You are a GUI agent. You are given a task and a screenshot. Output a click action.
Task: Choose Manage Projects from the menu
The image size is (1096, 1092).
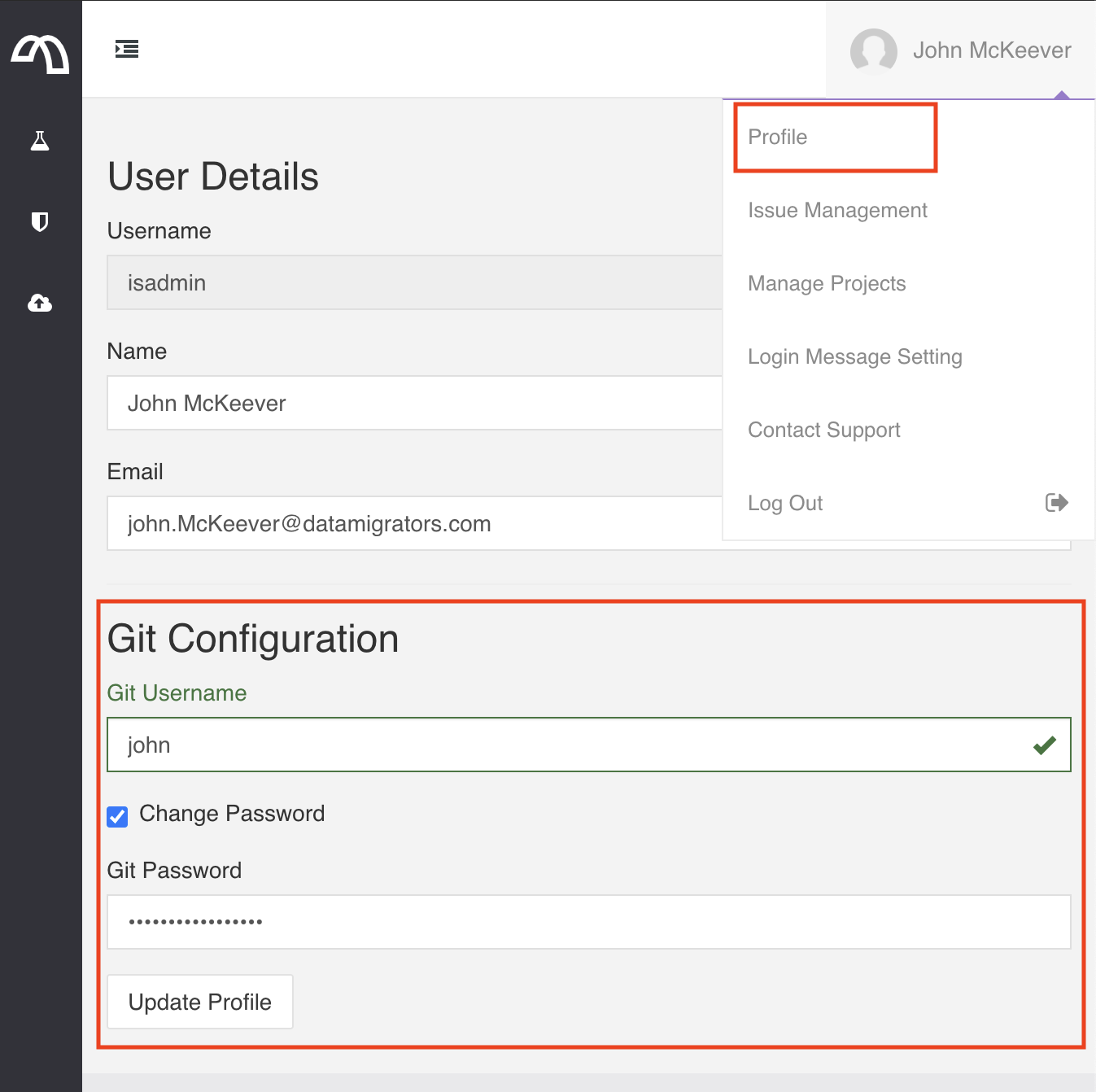pyautogui.click(x=827, y=284)
